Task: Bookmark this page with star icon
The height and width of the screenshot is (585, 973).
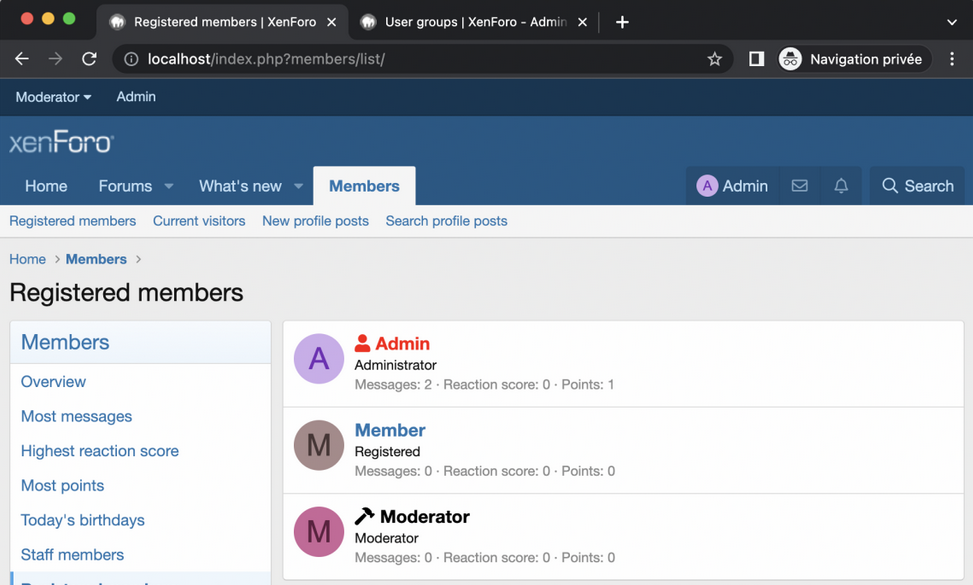Action: click(714, 59)
